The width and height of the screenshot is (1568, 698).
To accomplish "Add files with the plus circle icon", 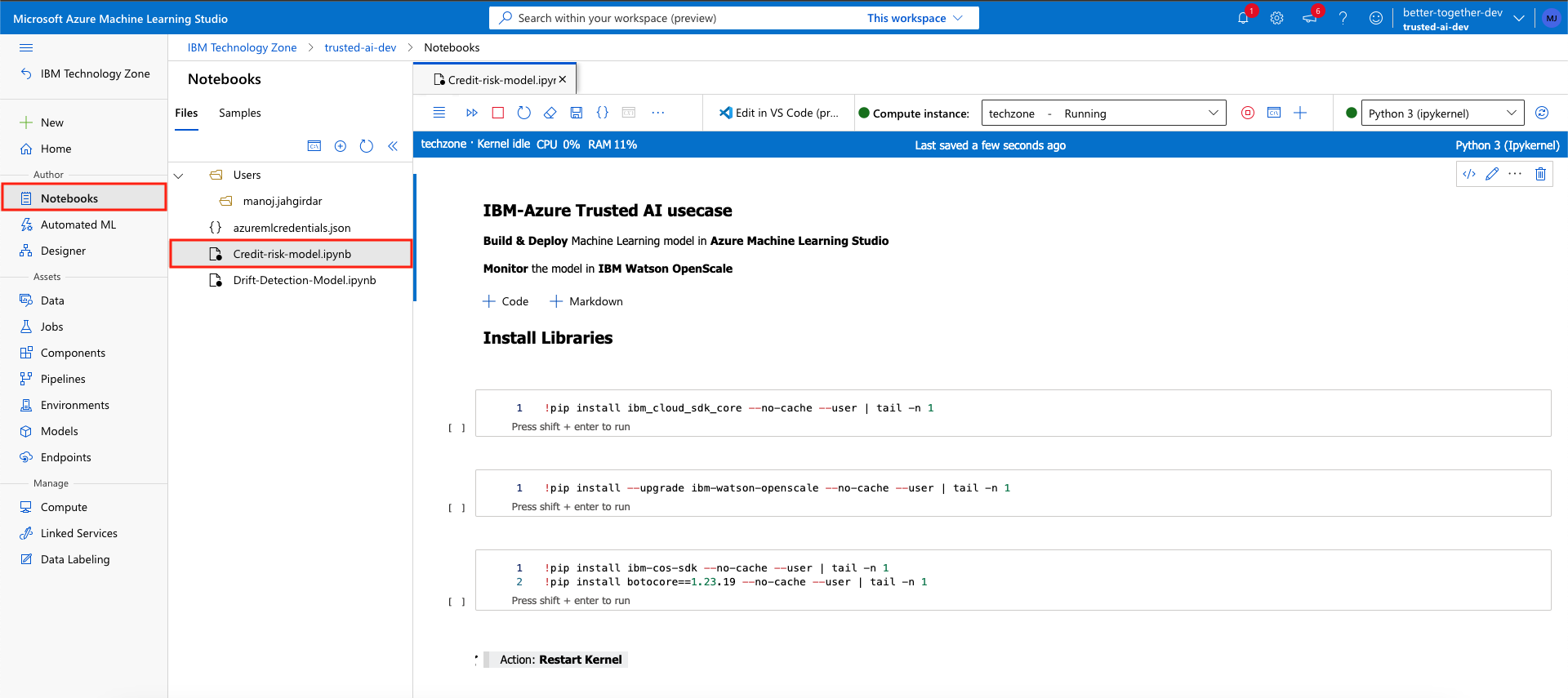I will 341,146.
